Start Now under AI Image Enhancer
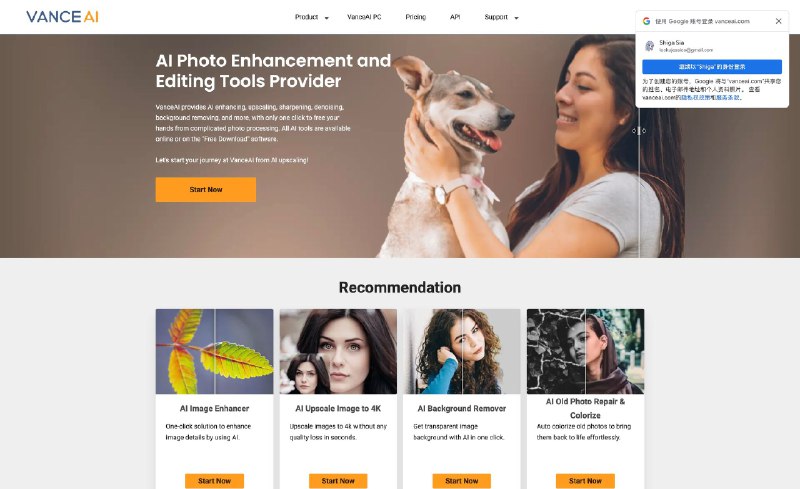The width and height of the screenshot is (800, 489). point(214,481)
